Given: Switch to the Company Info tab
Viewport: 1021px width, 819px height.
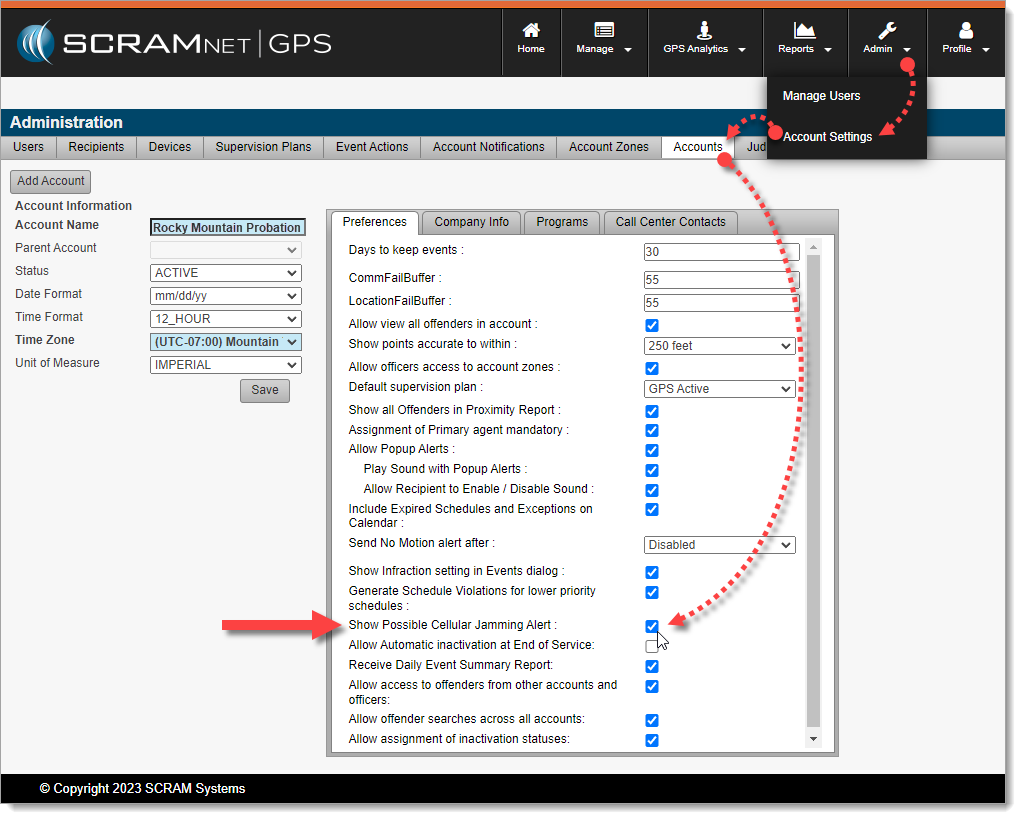Looking at the screenshot, I should point(472,222).
